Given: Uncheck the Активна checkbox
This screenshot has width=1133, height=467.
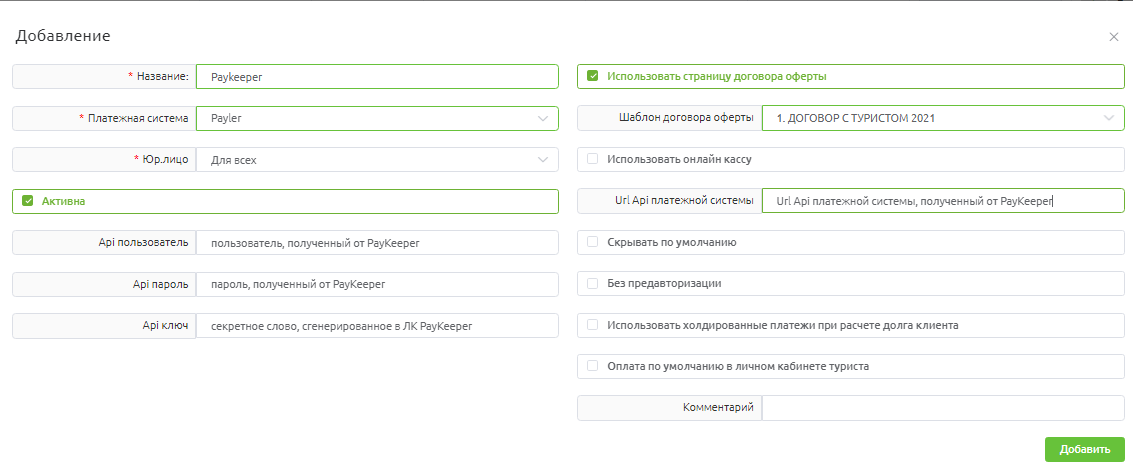Looking at the screenshot, I should coord(28,201).
